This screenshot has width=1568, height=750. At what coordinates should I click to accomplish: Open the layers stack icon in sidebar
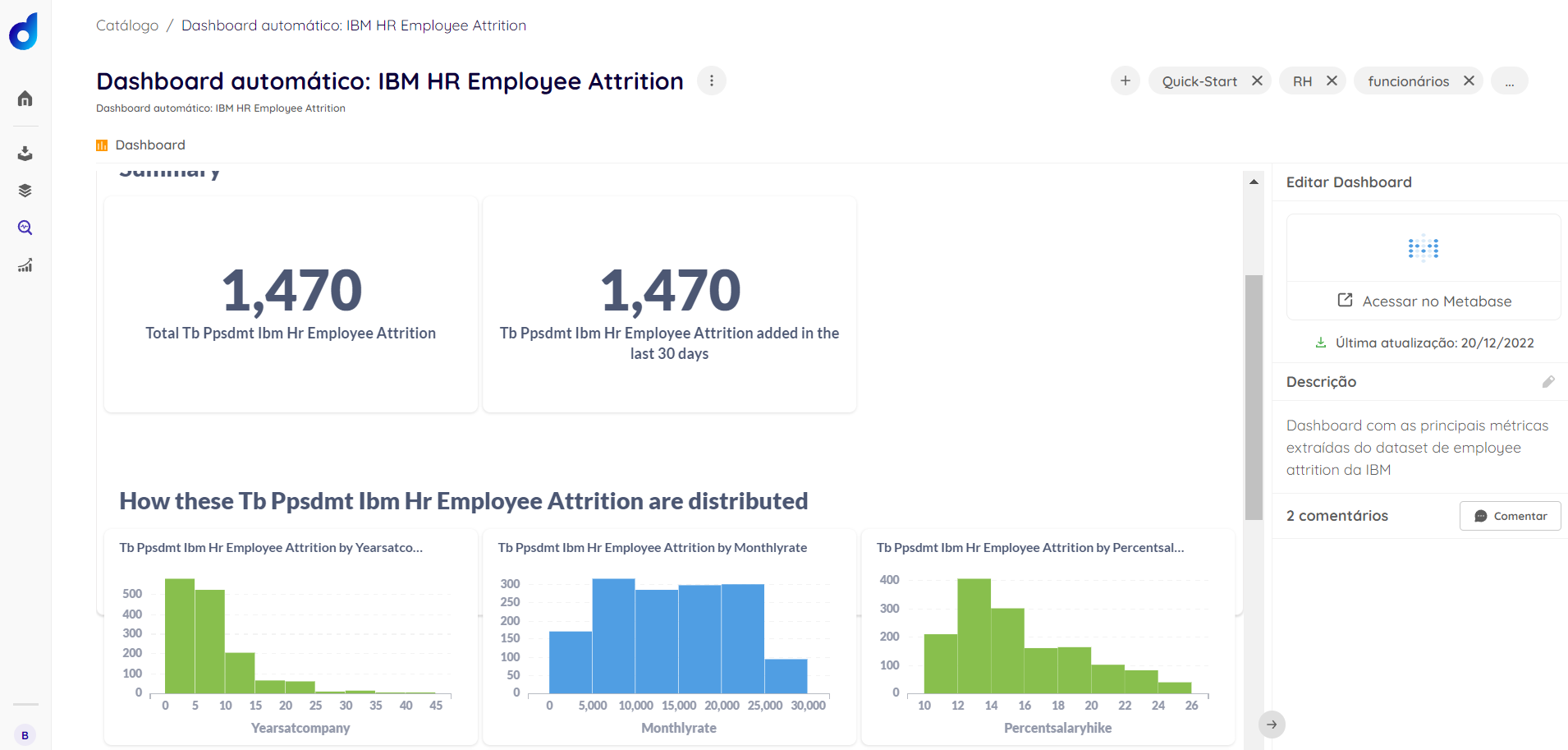(25, 191)
